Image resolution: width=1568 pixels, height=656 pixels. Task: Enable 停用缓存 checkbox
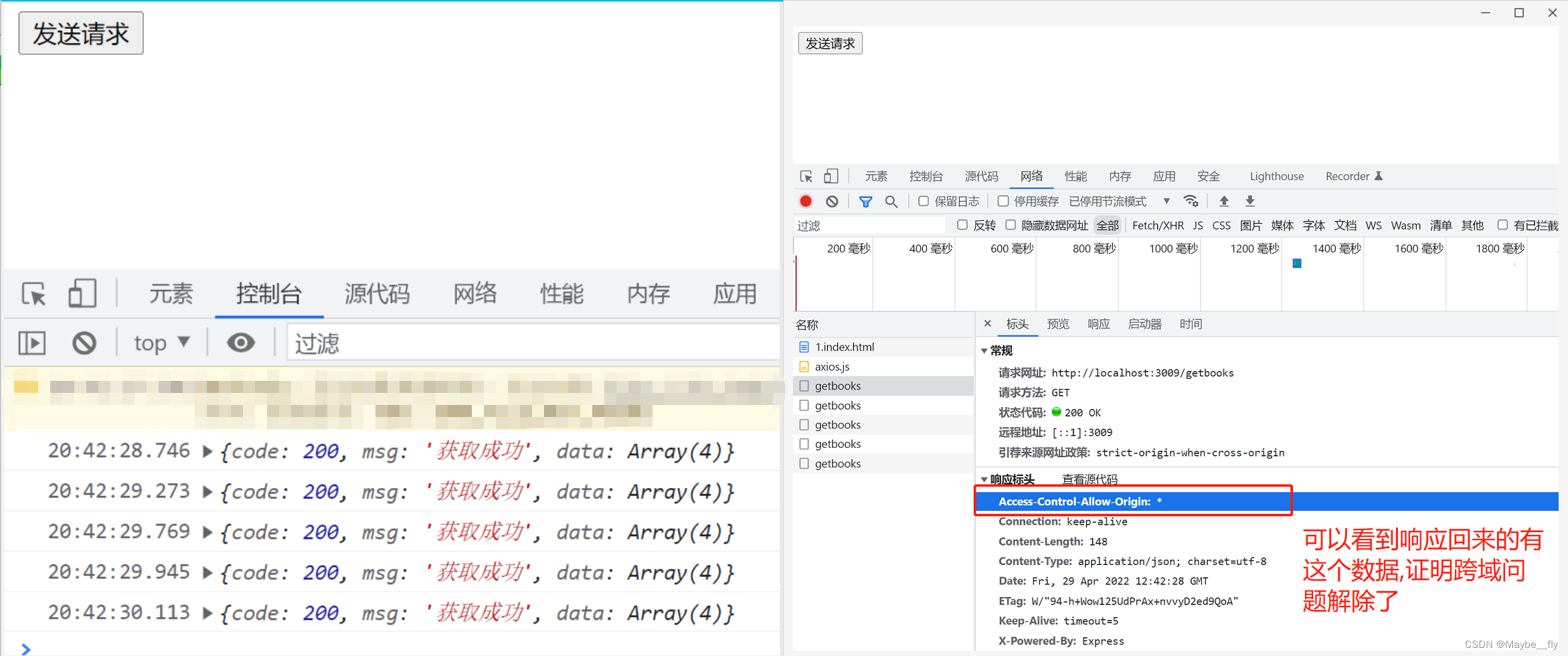tap(1003, 201)
